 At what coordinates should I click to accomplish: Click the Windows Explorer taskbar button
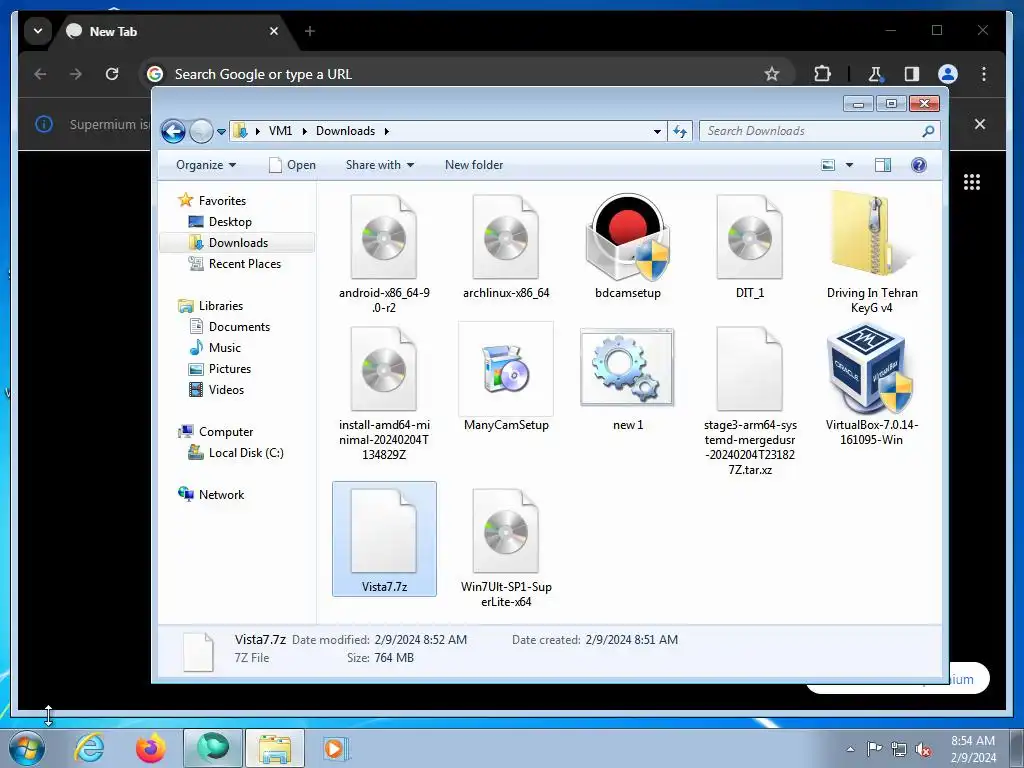[x=275, y=748]
